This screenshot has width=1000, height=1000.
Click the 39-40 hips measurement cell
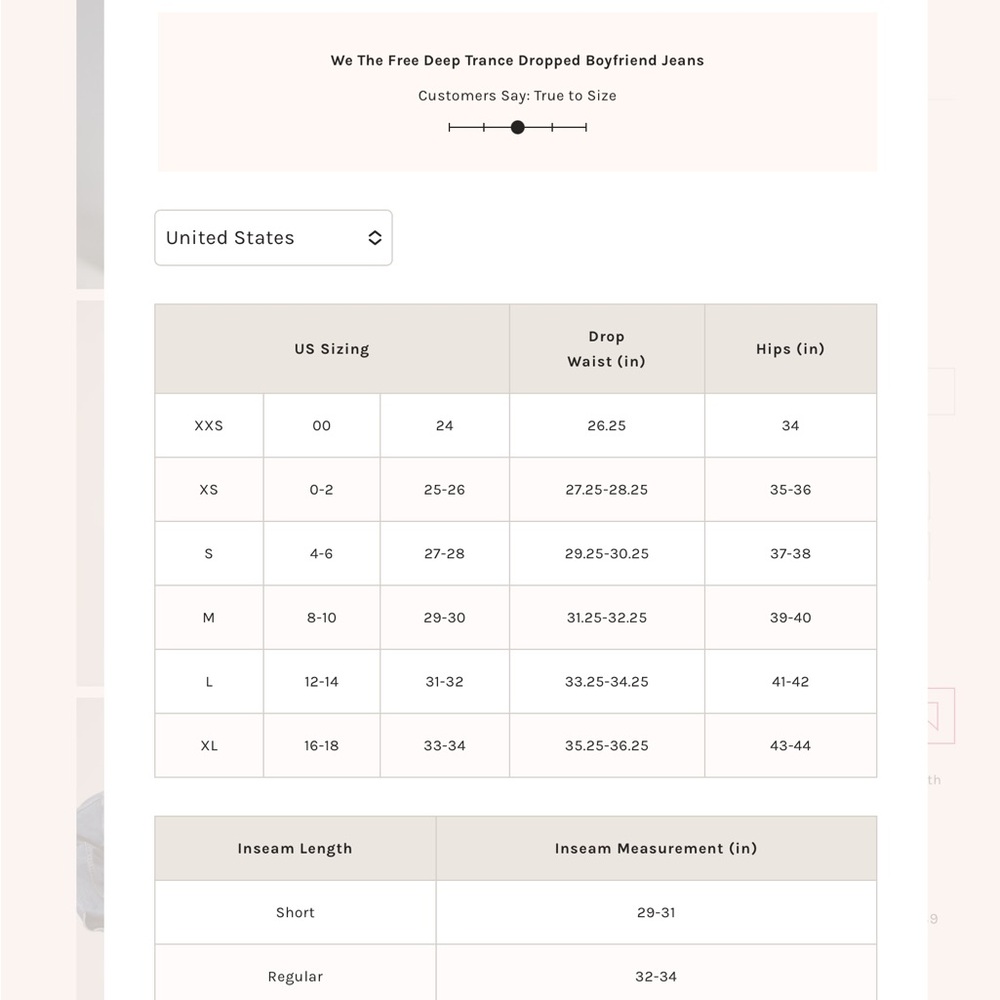tap(790, 617)
